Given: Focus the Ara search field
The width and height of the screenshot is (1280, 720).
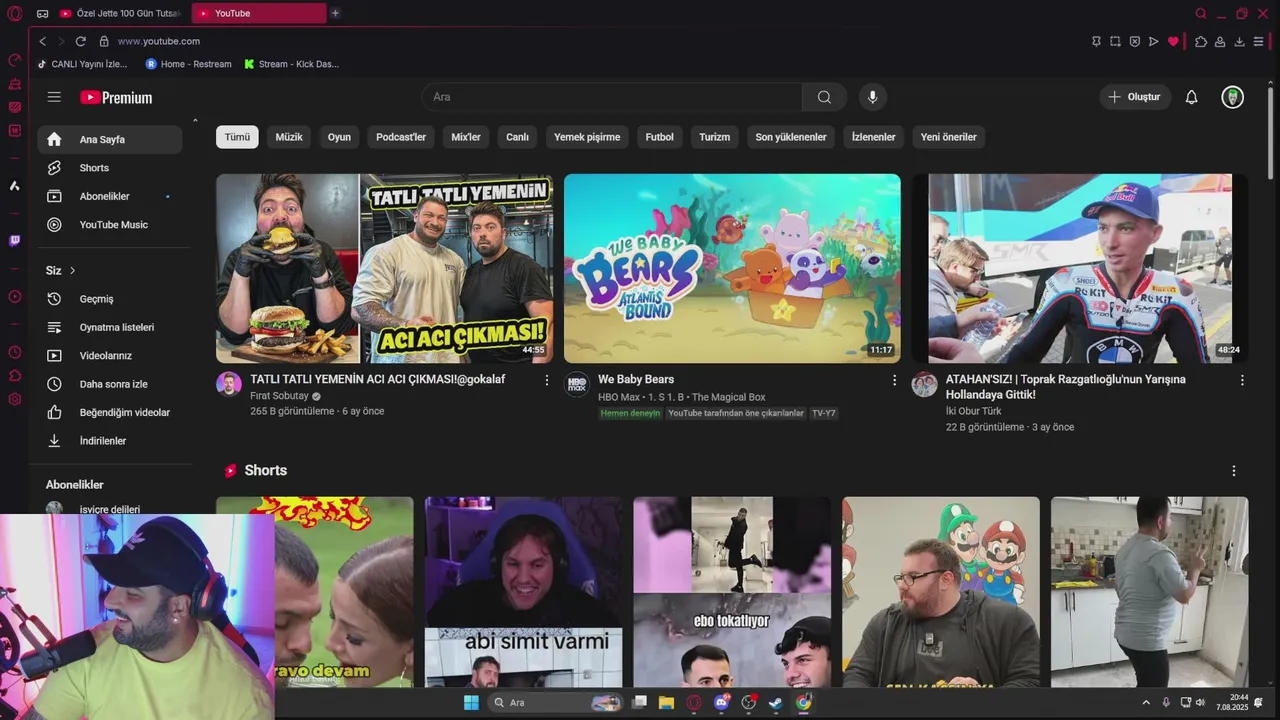Looking at the screenshot, I should (x=611, y=97).
